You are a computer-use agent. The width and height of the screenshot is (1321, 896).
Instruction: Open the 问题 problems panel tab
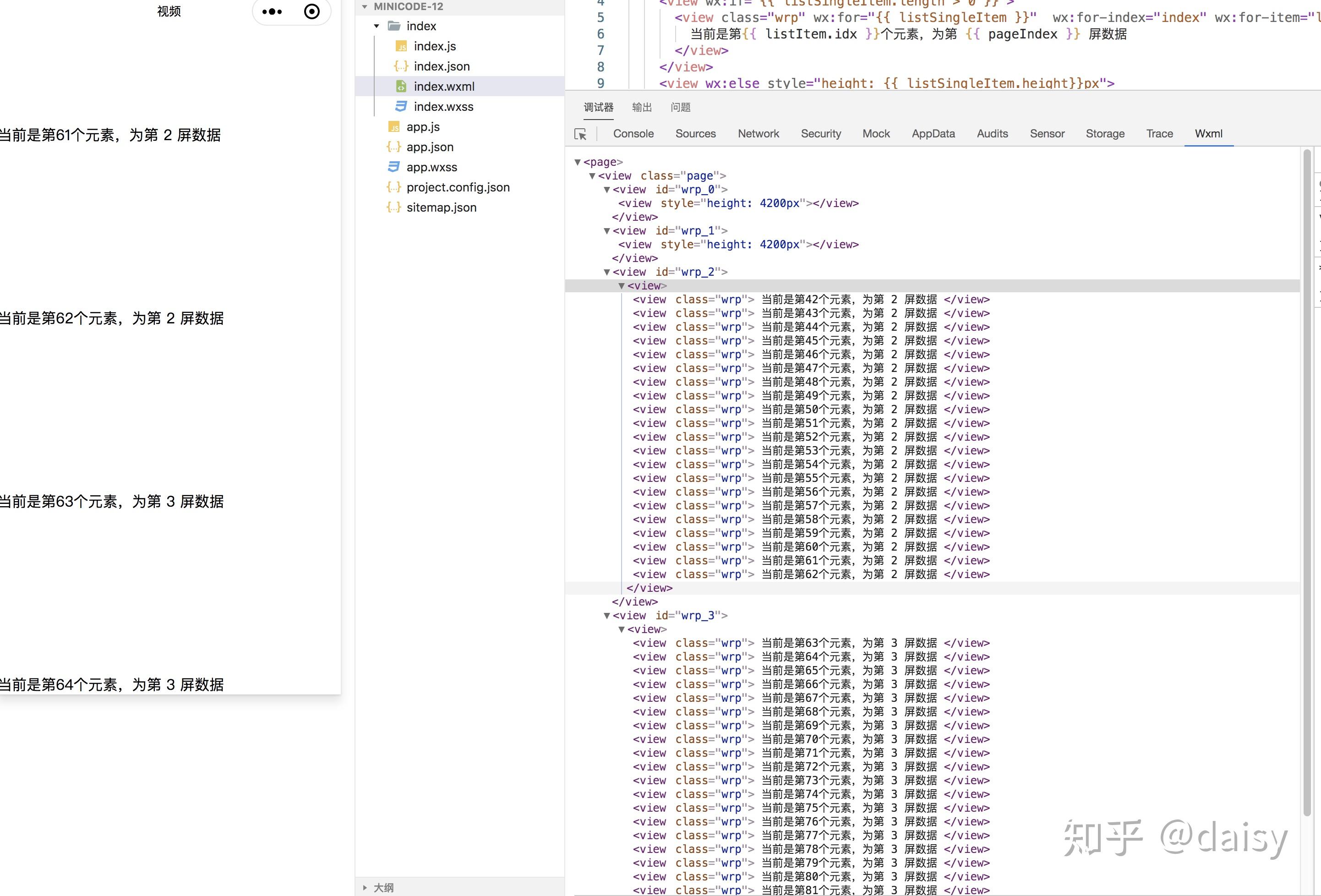pos(680,108)
